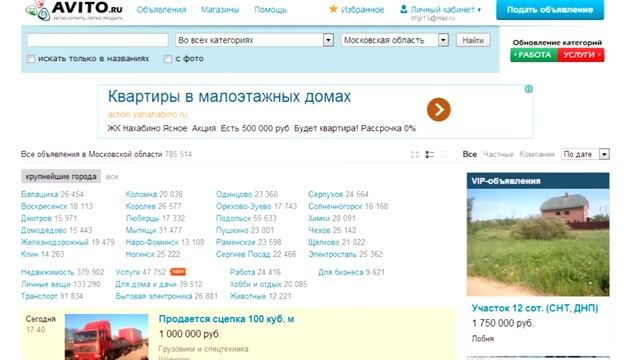The width and height of the screenshot is (640, 360).
Task: Open the Балашиха city link
Action: click(39, 194)
